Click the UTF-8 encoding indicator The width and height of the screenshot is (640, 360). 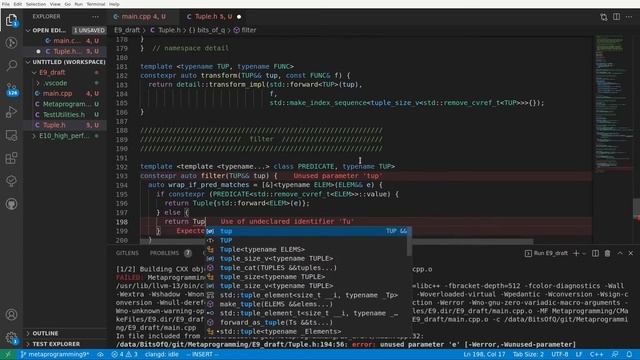click(560, 354)
